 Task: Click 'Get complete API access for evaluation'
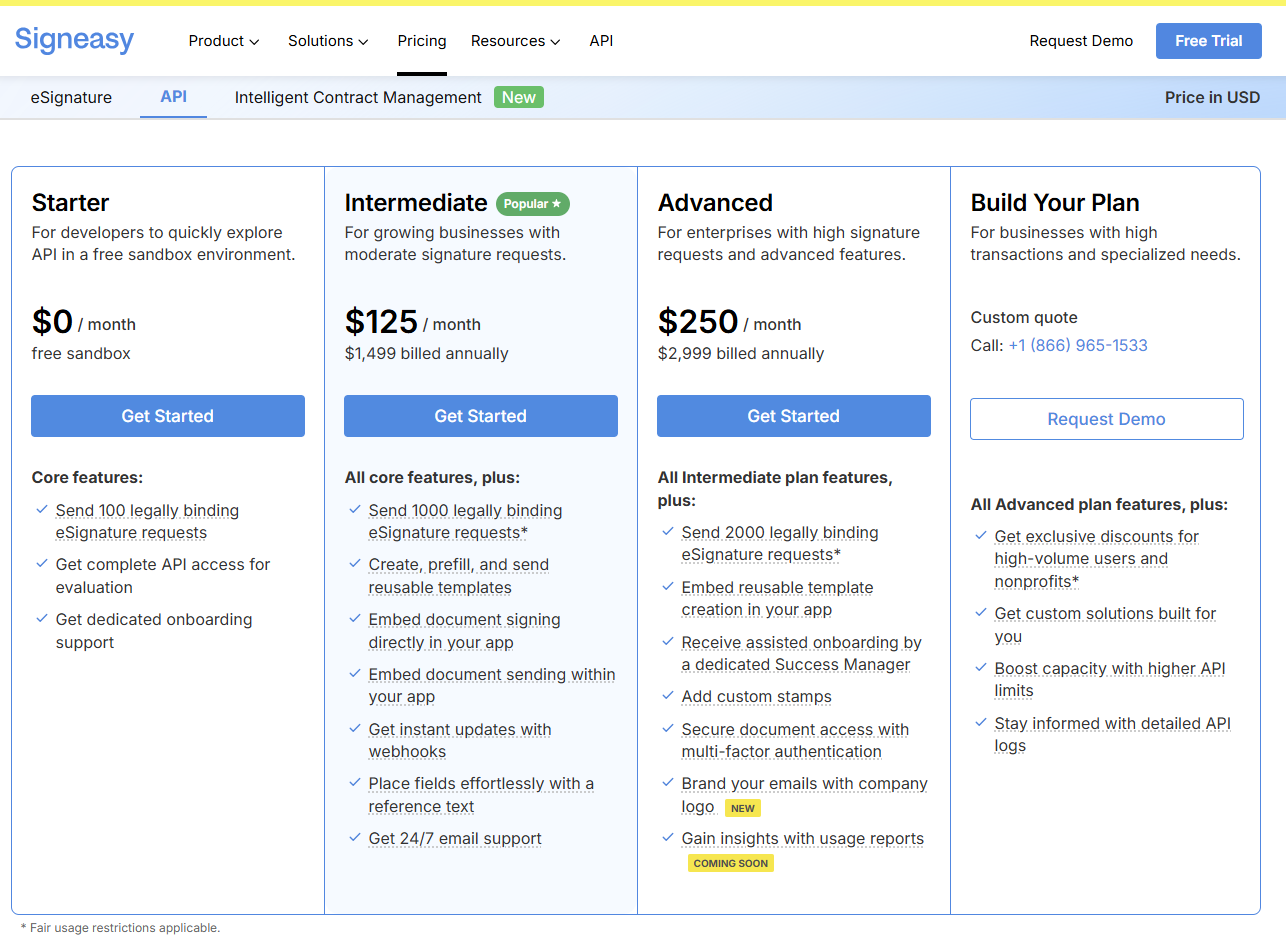(163, 576)
